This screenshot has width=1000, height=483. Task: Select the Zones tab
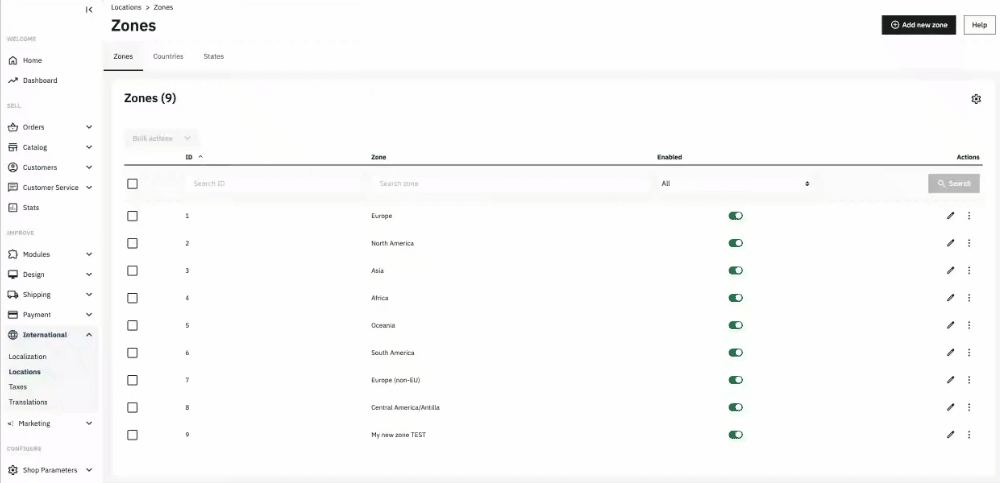[123, 57]
